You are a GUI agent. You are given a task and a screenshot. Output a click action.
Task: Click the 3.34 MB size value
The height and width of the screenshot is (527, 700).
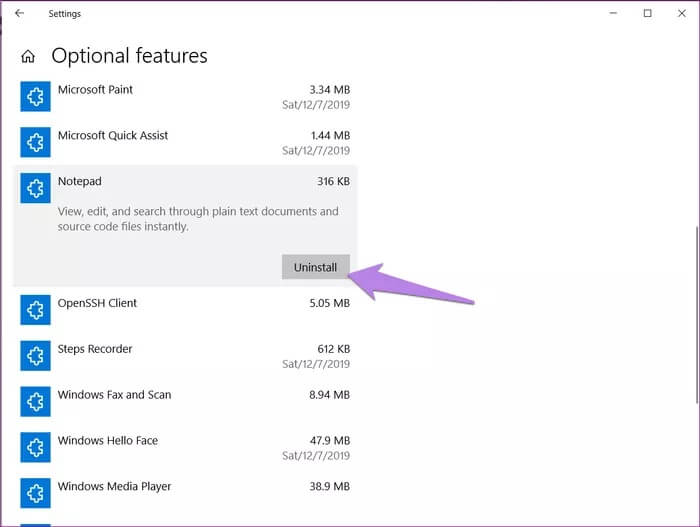click(x=329, y=90)
